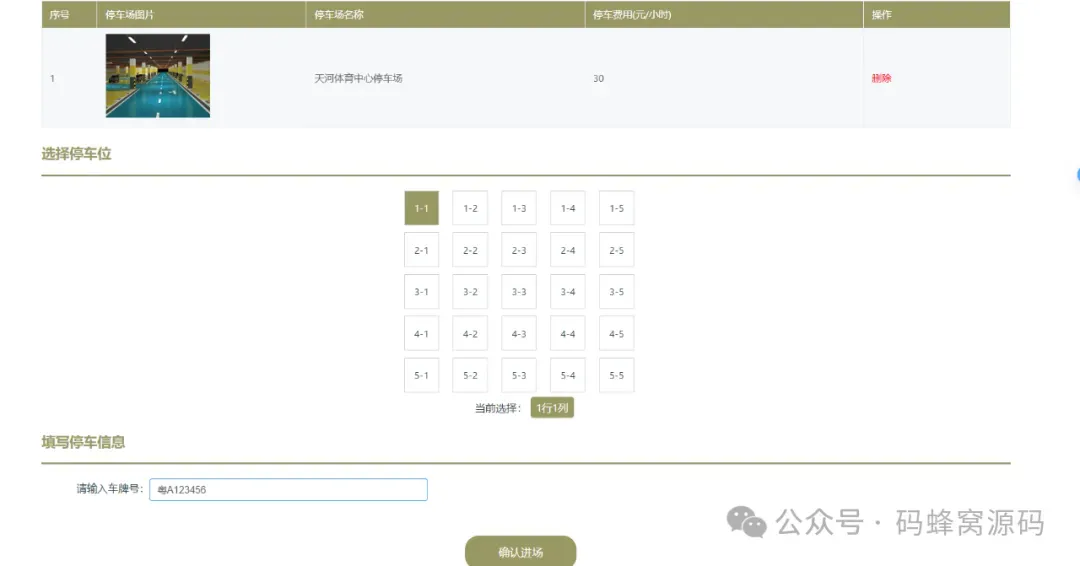1080x566 pixels.
Task: Pick parking space 2-3
Action: [x=519, y=250]
